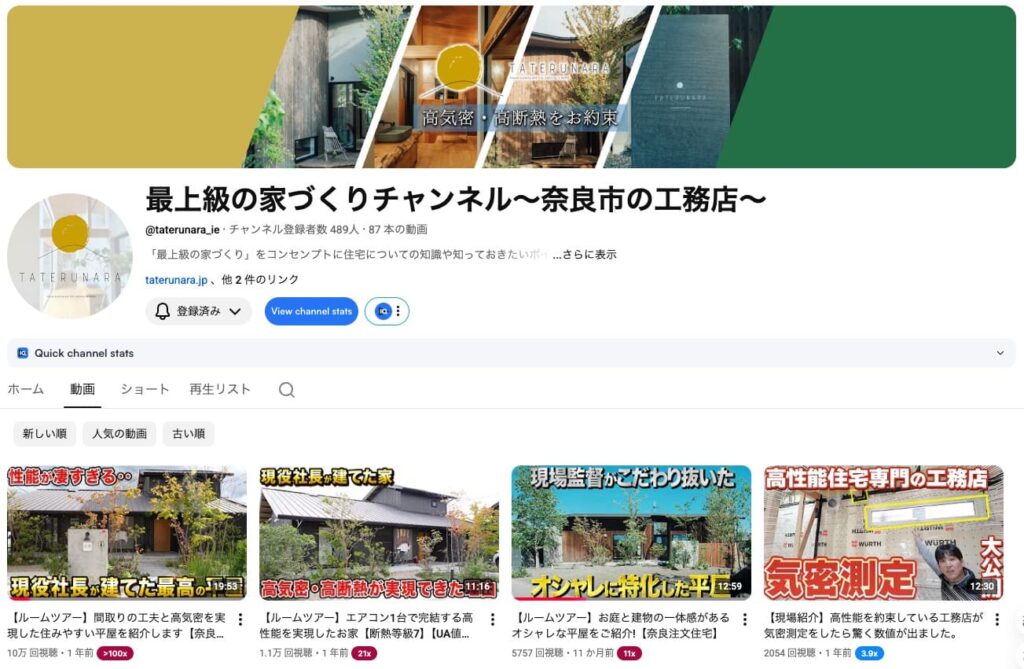
Task: Select the 新しい順 sort chip
Action: [44, 434]
